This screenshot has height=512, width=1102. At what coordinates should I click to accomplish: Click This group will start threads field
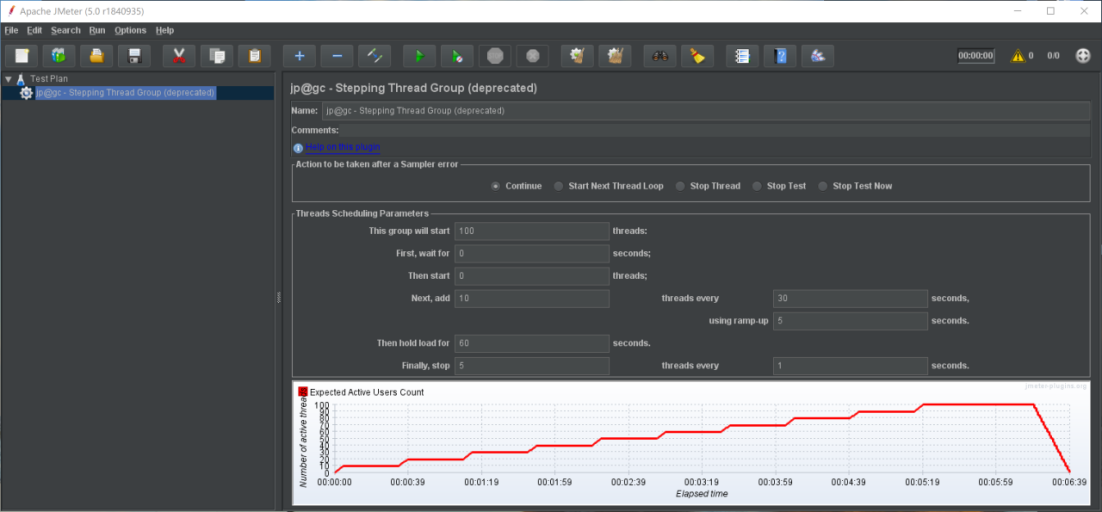[x=532, y=231]
